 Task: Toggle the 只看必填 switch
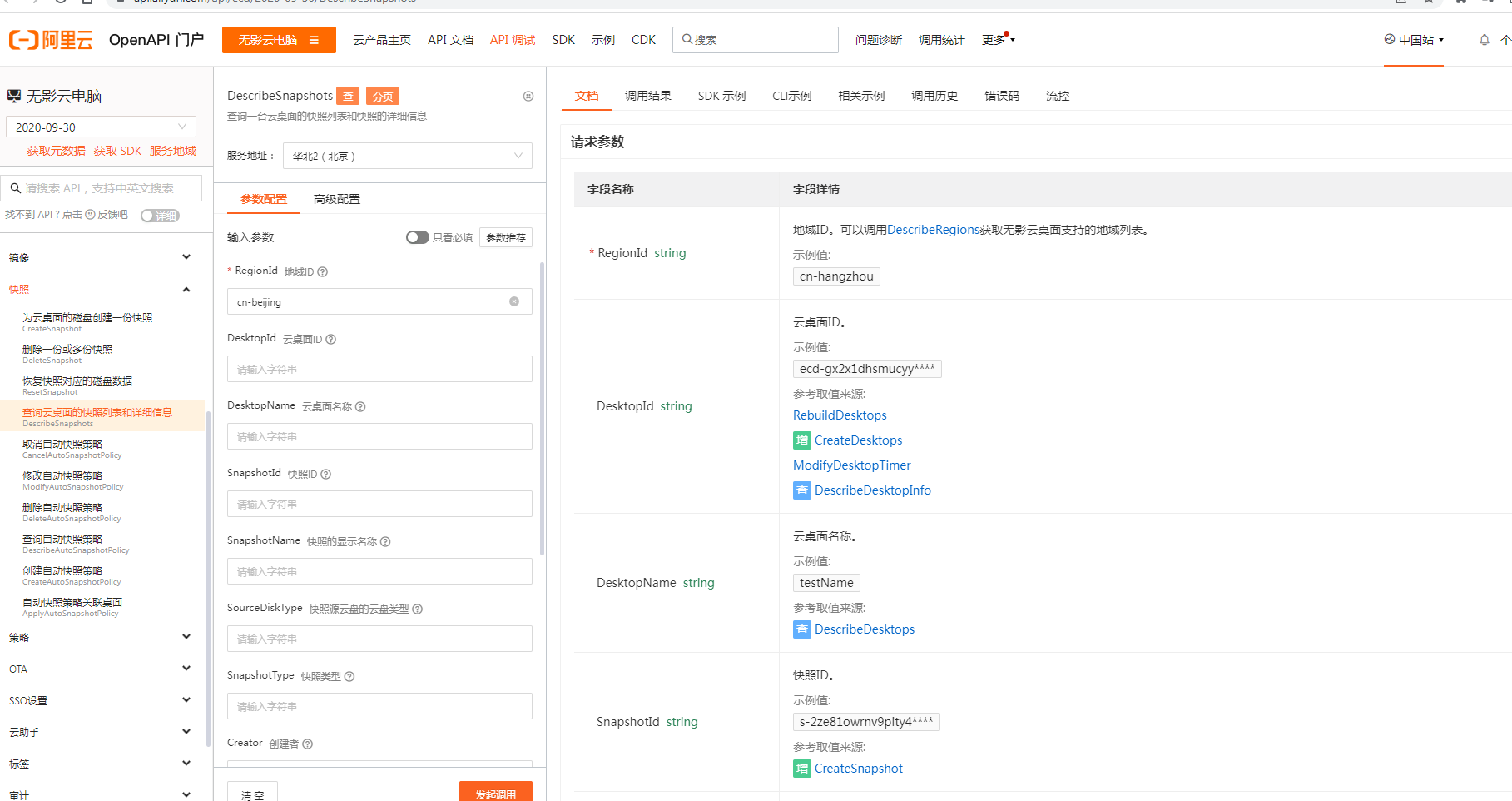417,237
